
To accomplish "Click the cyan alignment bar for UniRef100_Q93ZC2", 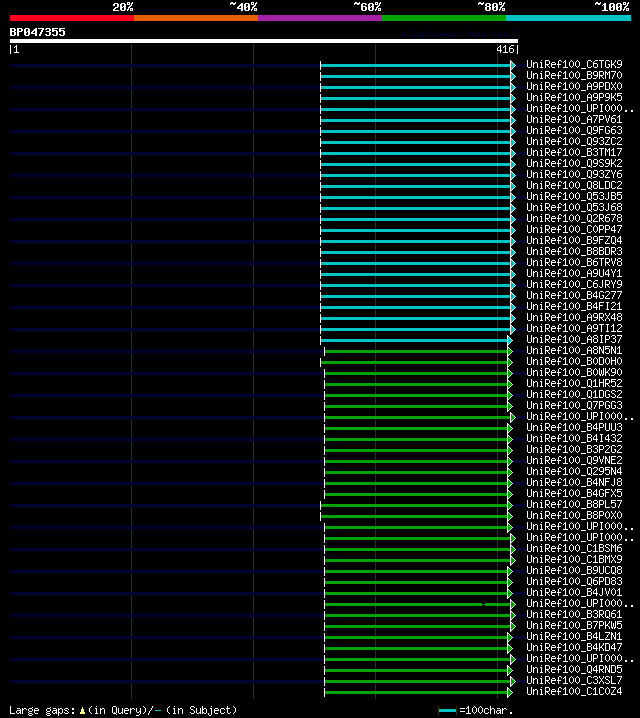I will [416, 142].
